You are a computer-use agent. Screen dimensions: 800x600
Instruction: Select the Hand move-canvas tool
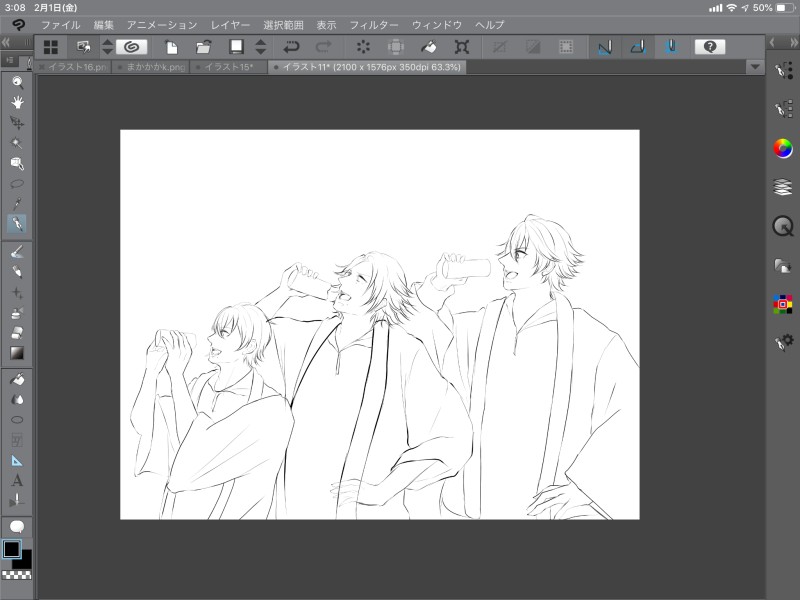(x=17, y=103)
